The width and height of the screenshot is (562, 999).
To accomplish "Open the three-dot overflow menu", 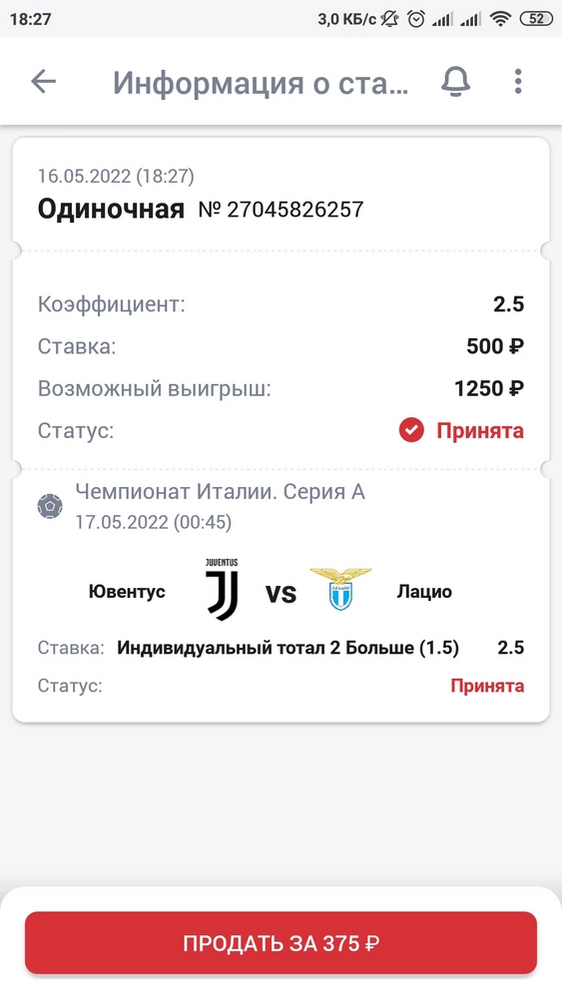I will pyautogui.click(x=518, y=82).
